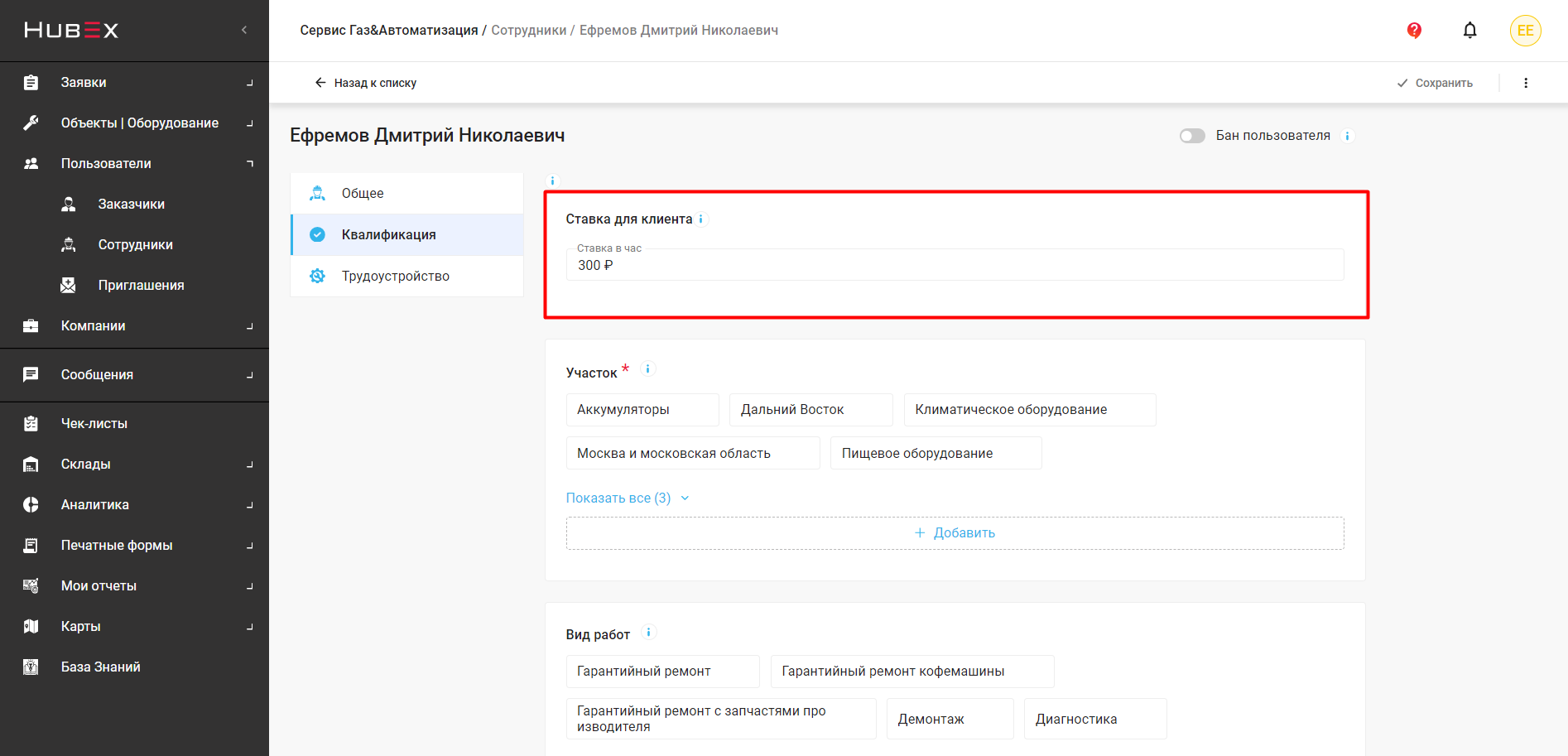Click info icon beside Вид работ heading
The width and height of the screenshot is (1568, 756).
(649, 633)
